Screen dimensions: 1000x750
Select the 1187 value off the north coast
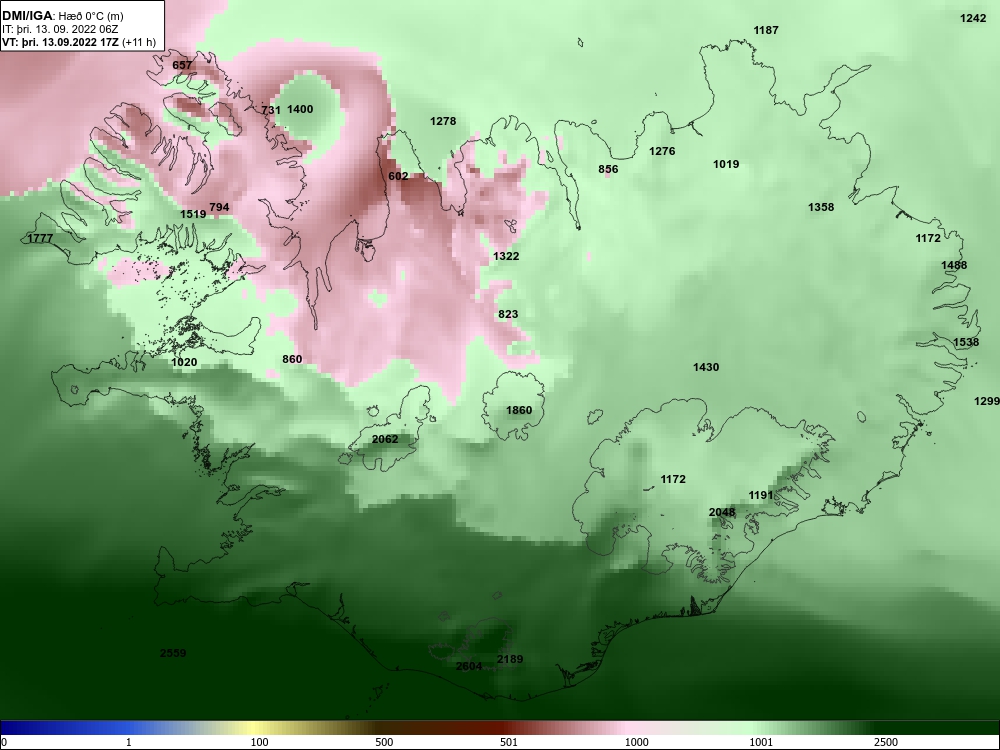(766, 30)
